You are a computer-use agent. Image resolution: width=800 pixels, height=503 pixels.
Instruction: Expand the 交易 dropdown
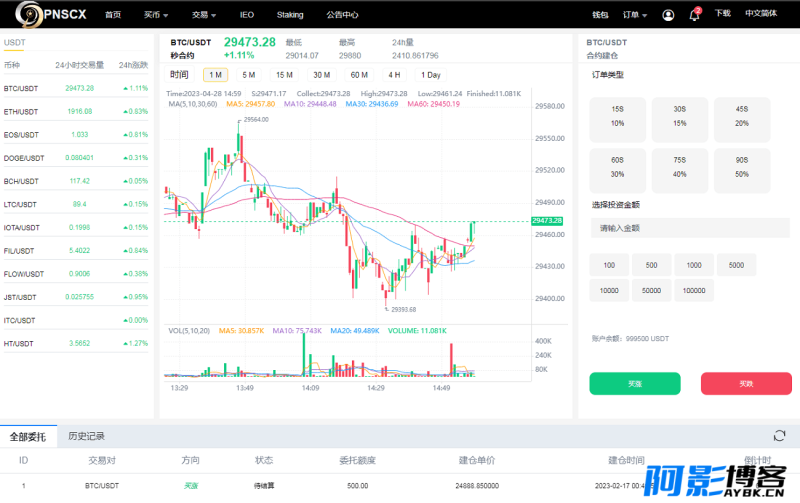click(x=204, y=15)
